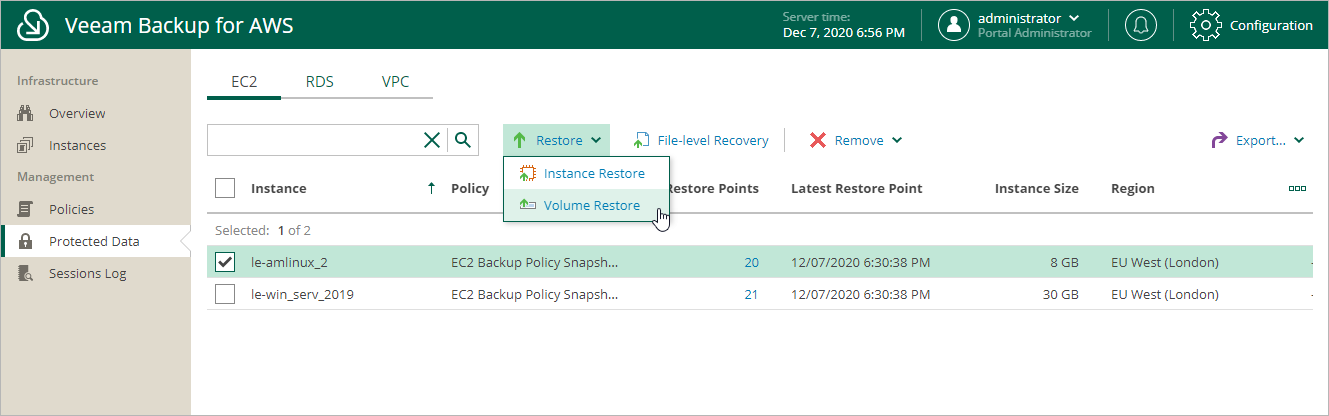Click the Configuration gear icon

tap(1205, 25)
